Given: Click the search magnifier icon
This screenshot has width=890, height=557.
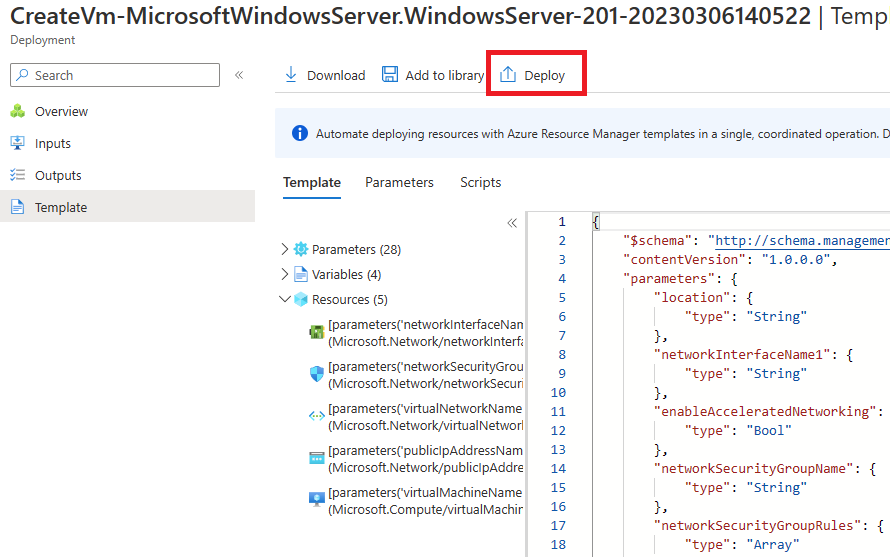Looking at the screenshot, I should point(23,75).
